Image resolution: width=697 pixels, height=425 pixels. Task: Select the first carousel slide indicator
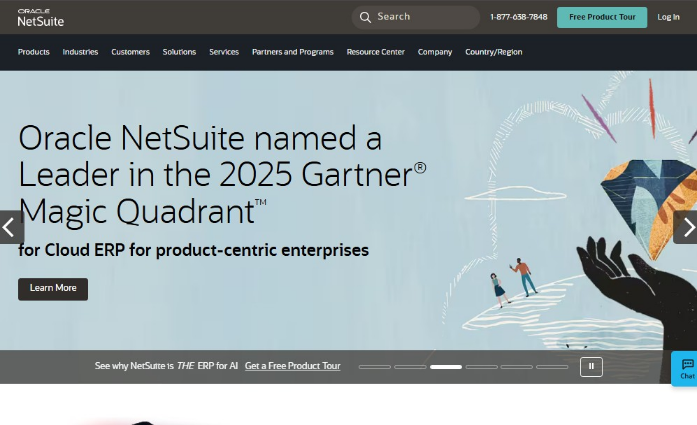coord(375,367)
